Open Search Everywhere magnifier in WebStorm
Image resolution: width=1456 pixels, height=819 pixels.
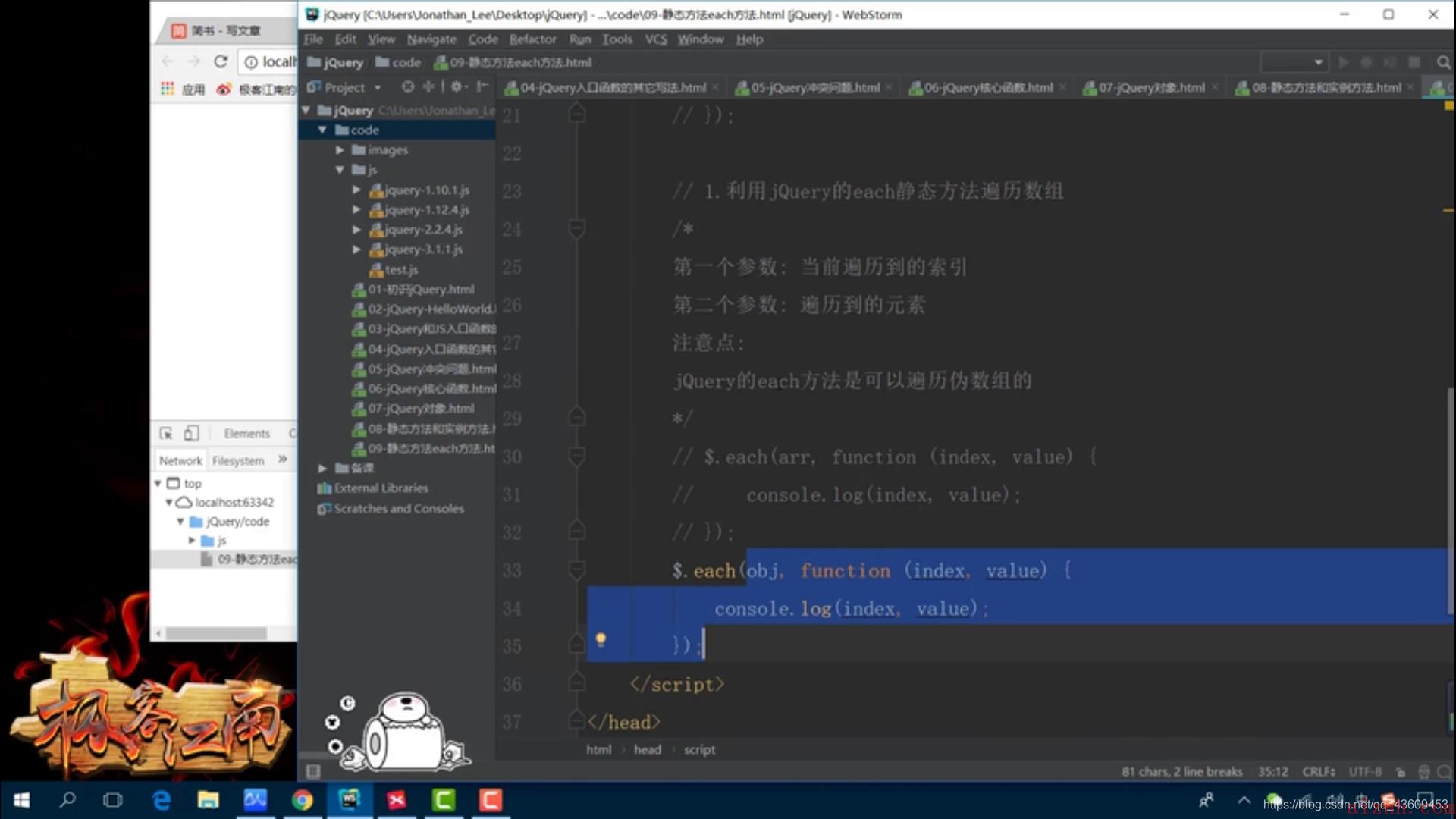[1443, 62]
